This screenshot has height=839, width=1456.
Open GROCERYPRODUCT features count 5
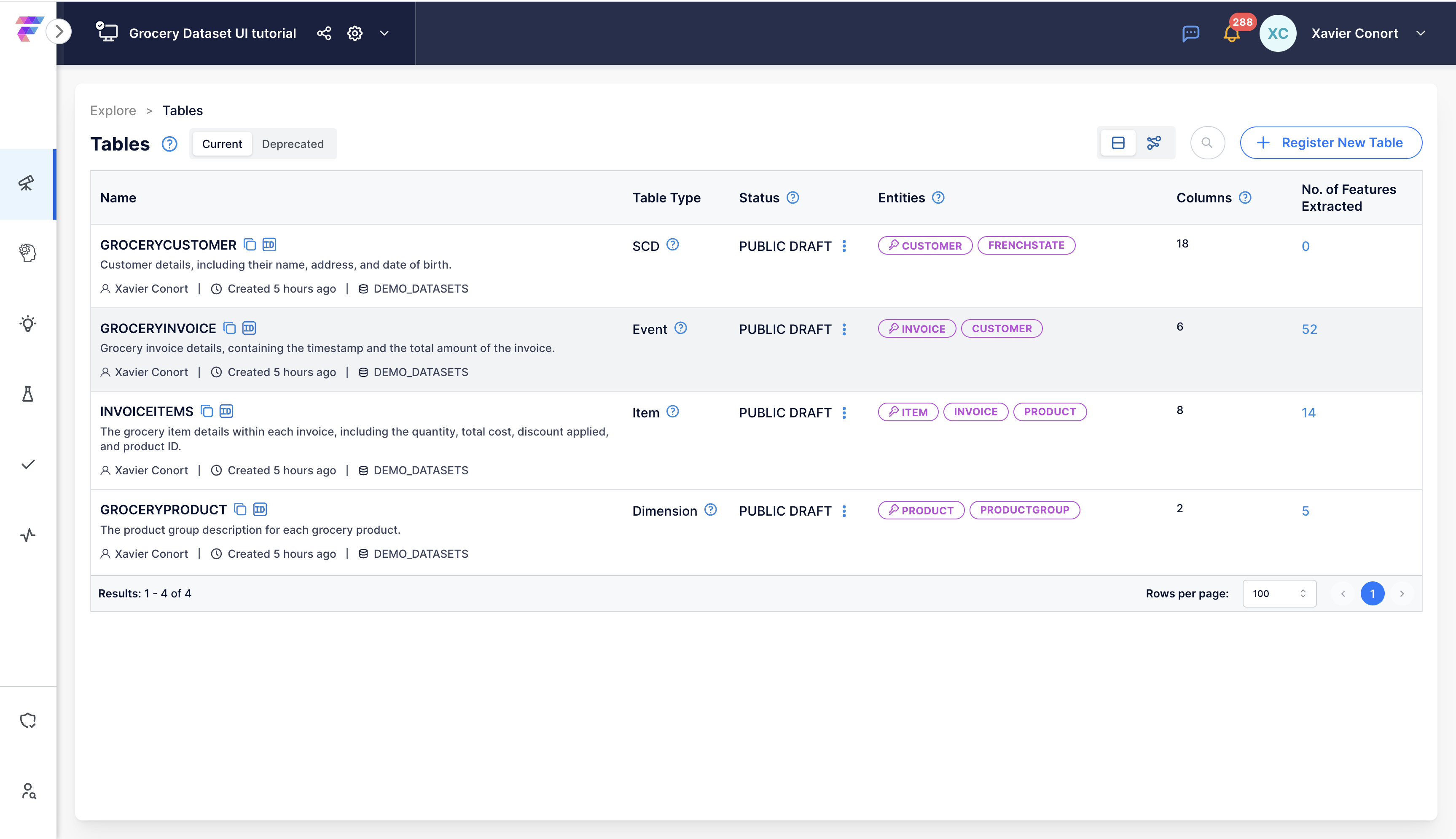pyautogui.click(x=1305, y=511)
